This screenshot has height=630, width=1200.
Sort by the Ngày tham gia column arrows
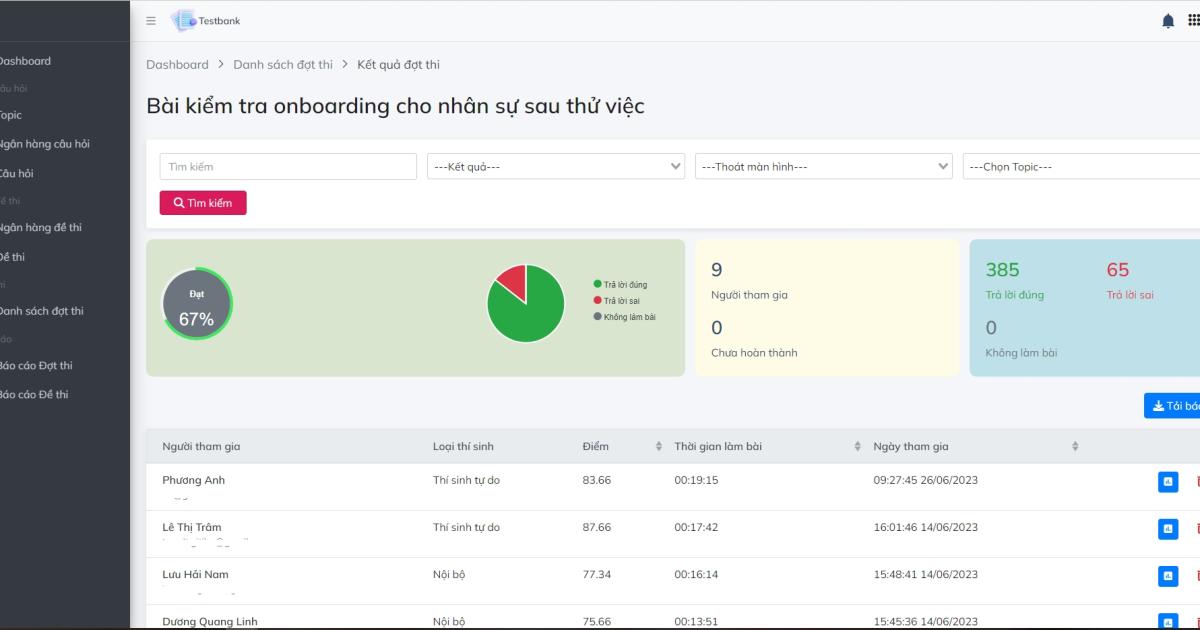coord(1074,446)
